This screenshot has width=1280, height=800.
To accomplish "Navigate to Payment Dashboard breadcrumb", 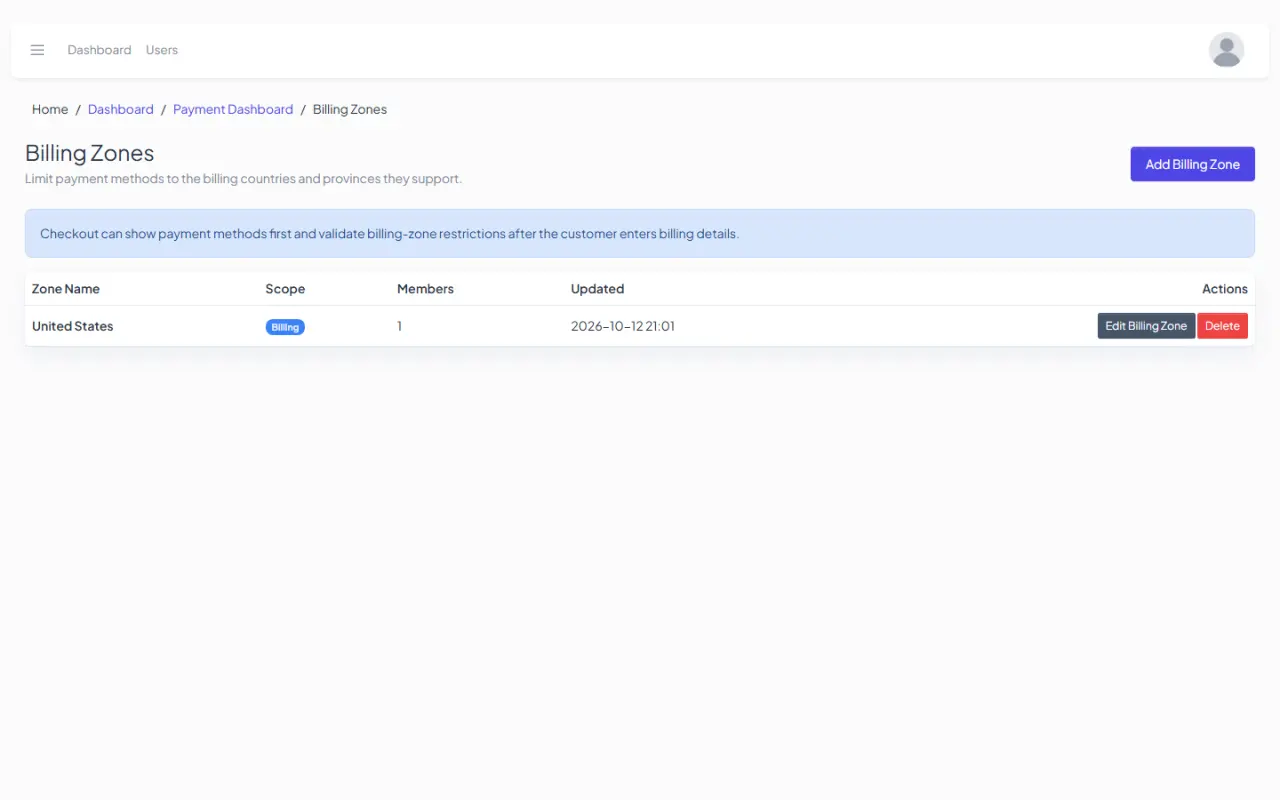I will pos(233,109).
